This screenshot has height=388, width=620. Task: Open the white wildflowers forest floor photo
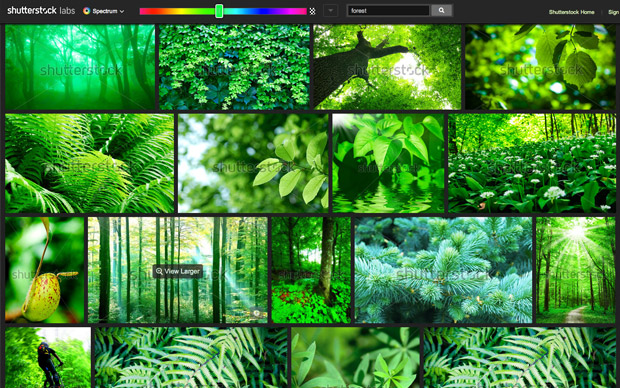pyautogui.click(x=532, y=163)
